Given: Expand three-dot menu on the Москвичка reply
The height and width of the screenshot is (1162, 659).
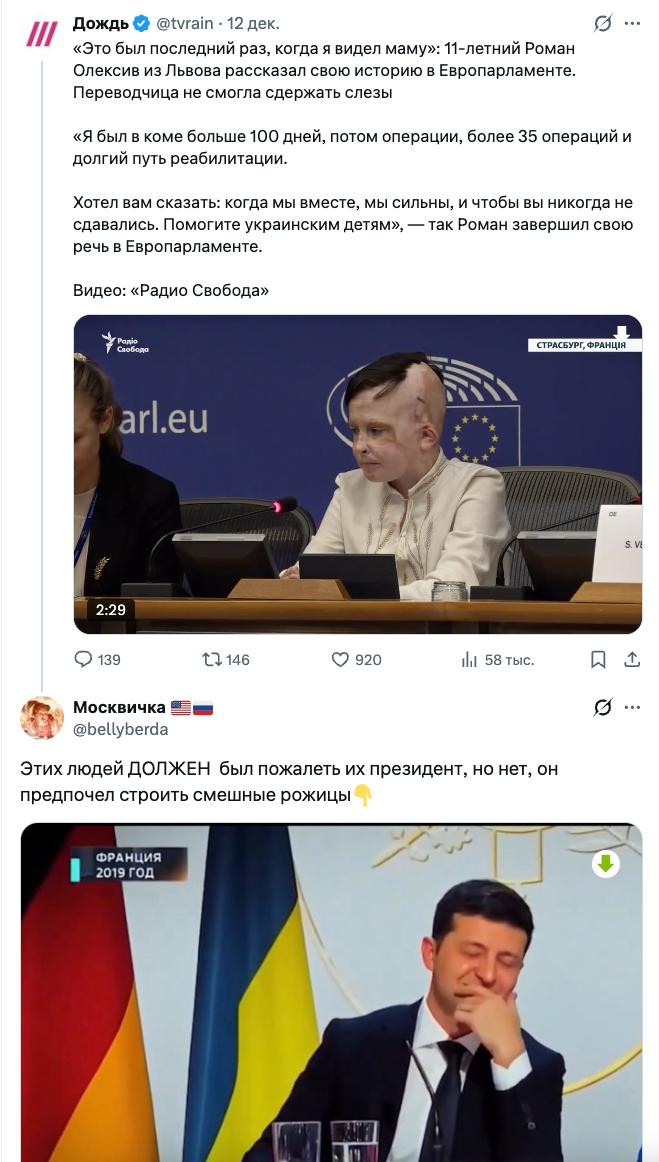Looking at the screenshot, I should point(632,708).
